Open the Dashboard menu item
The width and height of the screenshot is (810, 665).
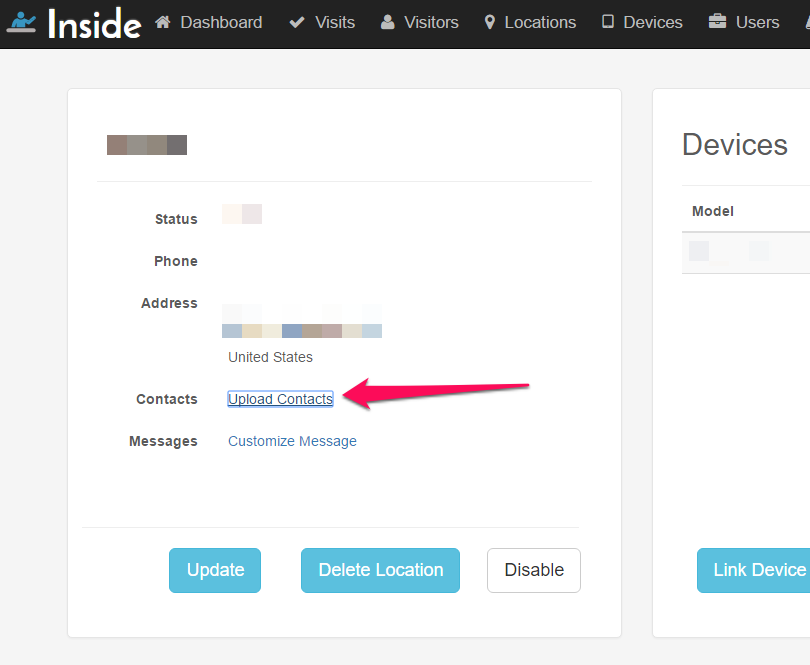pyautogui.click(x=222, y=22)
